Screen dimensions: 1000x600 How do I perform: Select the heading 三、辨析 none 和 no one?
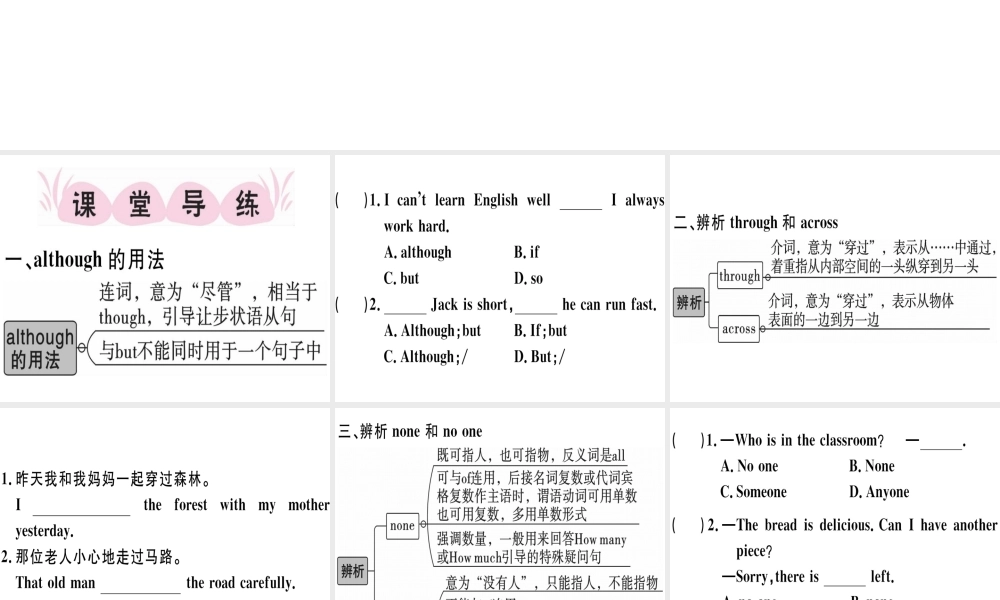pos(410,431)
